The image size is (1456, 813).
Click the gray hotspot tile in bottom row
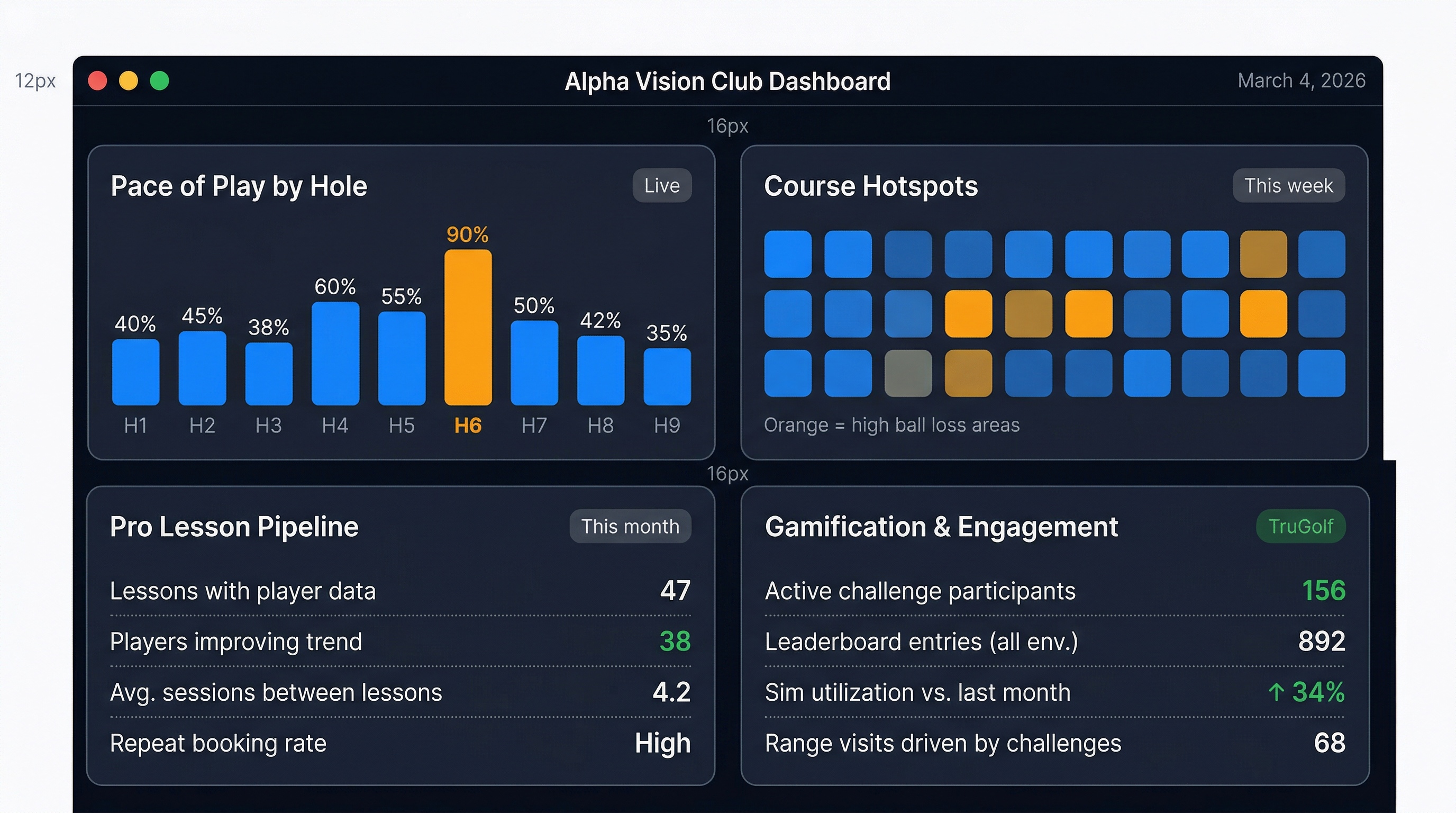pyautogui.click(x=909, y=373)
